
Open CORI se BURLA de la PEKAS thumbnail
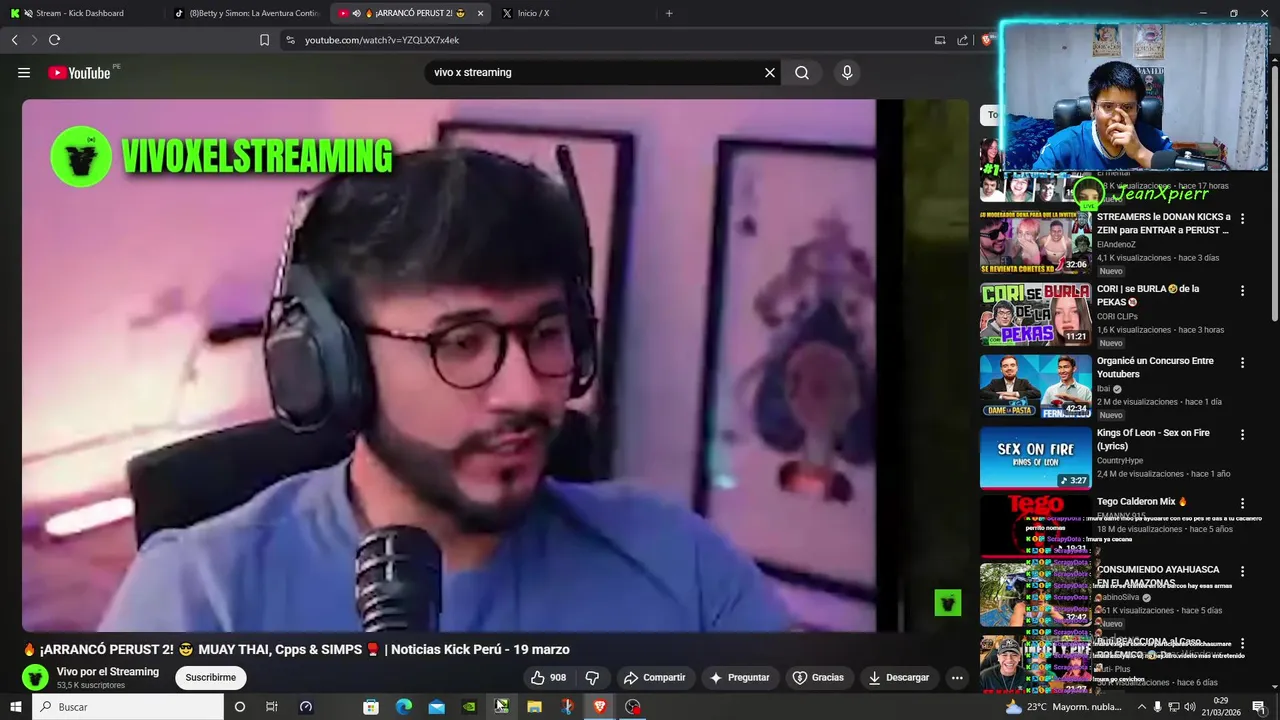1035,314
